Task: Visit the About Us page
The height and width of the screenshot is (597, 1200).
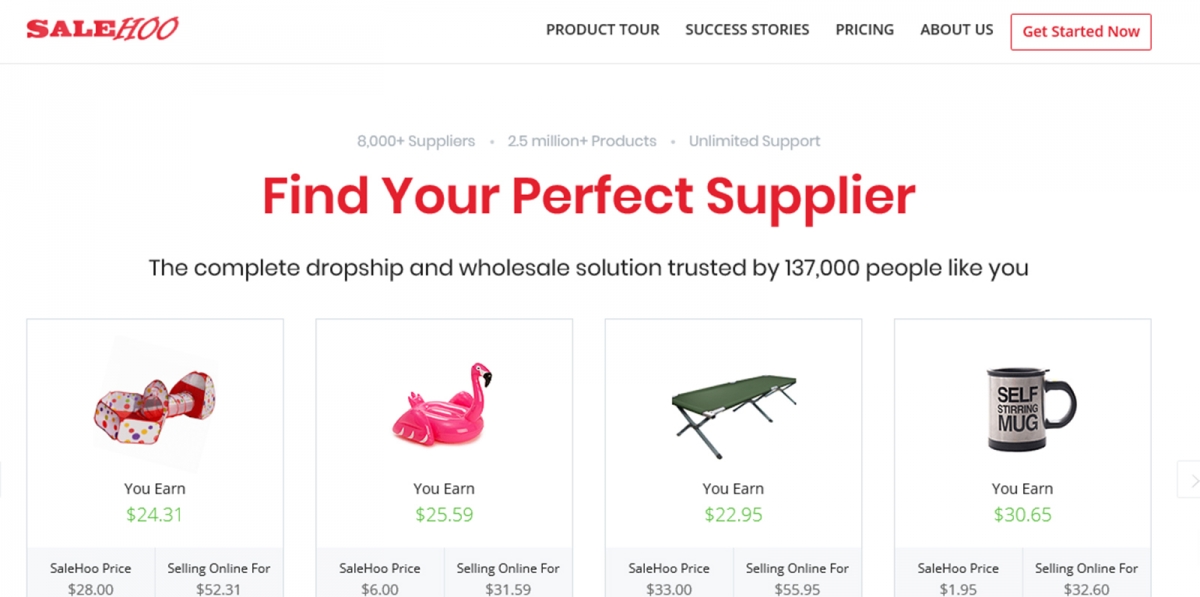Action: point(956,30)
